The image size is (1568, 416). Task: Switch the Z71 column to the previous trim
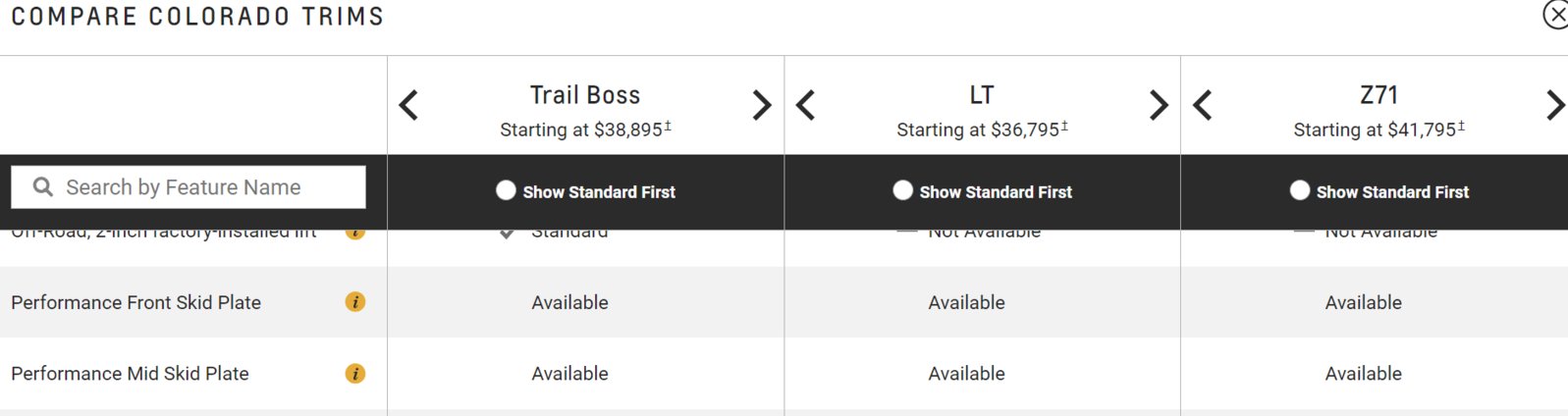(x=1203, y=105)
